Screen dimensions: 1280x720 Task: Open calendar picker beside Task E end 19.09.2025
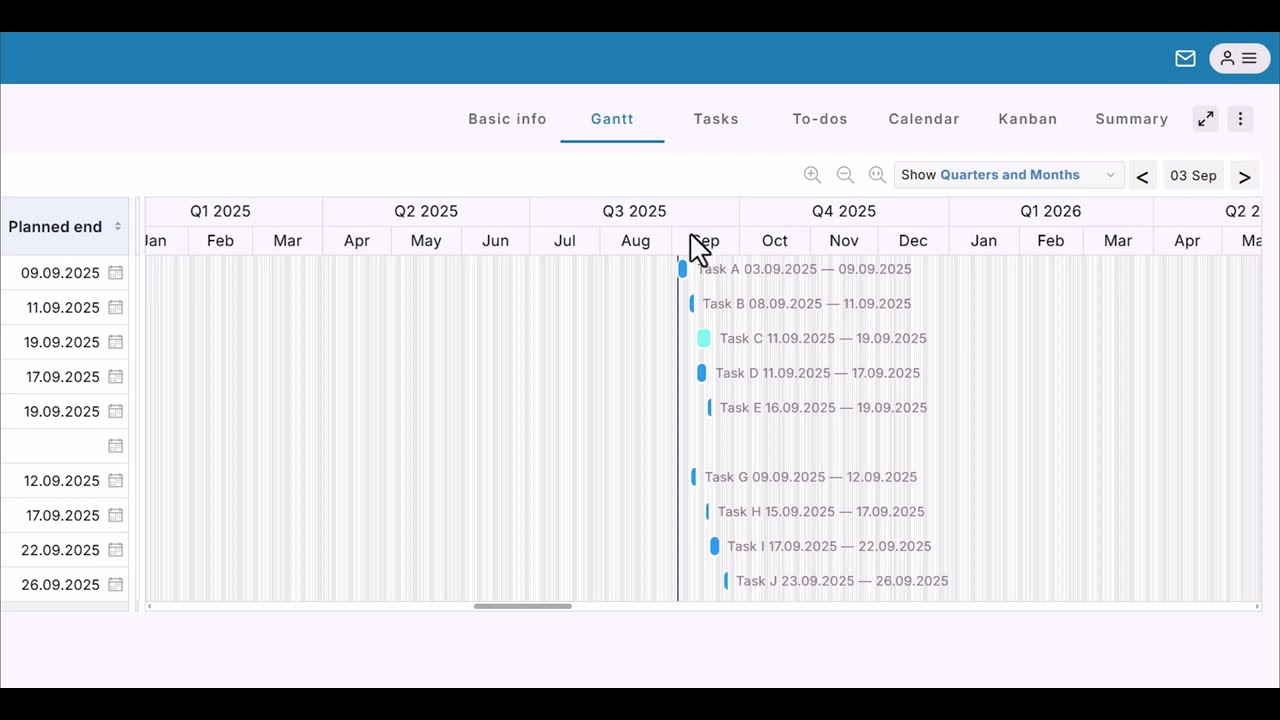[x=116, y=411]
